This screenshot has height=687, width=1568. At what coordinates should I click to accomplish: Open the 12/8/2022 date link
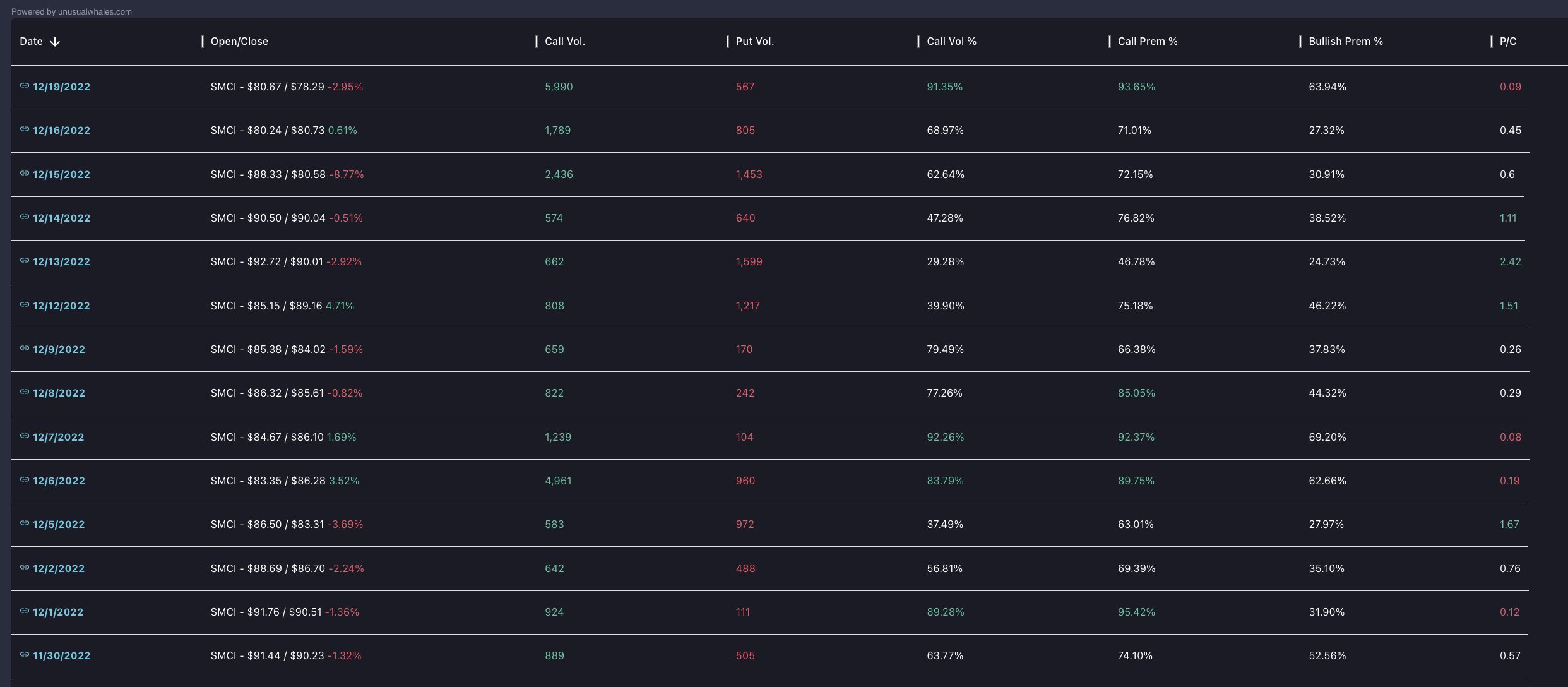pyautogui.click(x=59, y=393)
